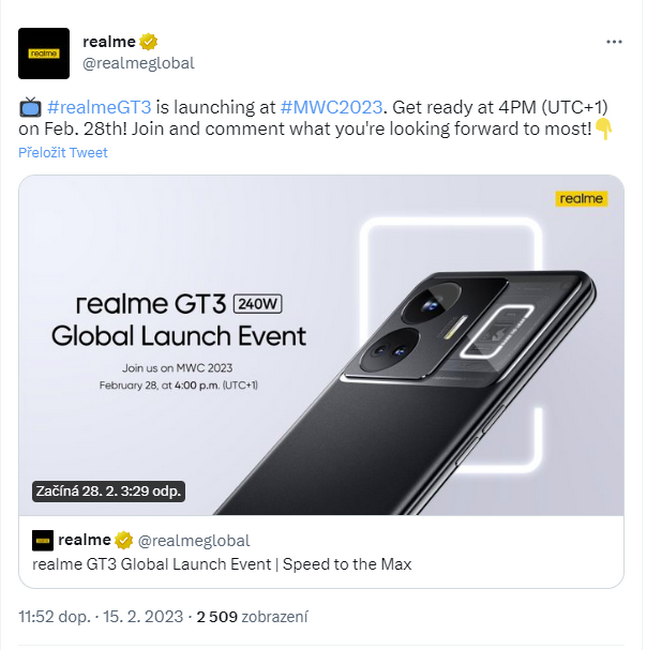This screenshot has height=650, width=647.
Task: Click @realmeglobal in the embedded card
Action: [x=194, y=541]
